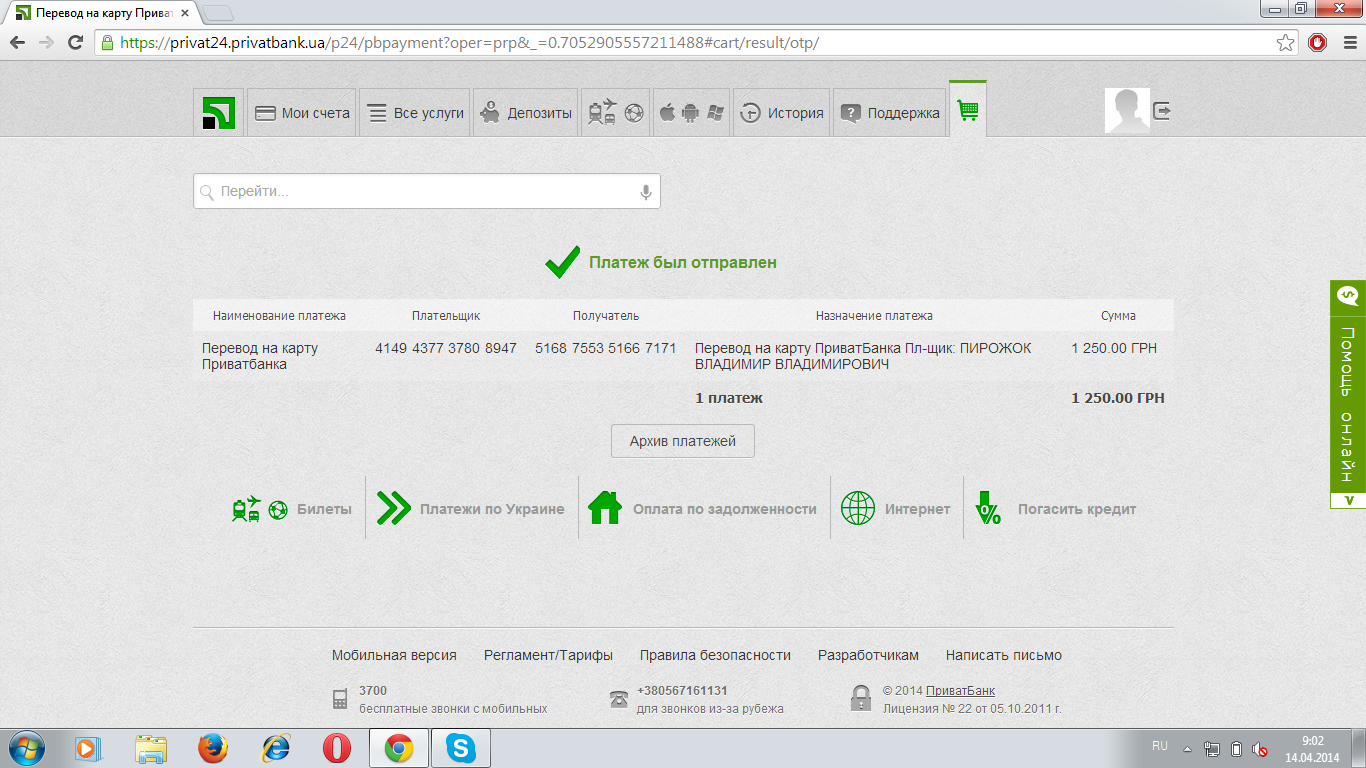Click the ПриватБанк copyright link
1366x768 pixels.
click(960, 691)
